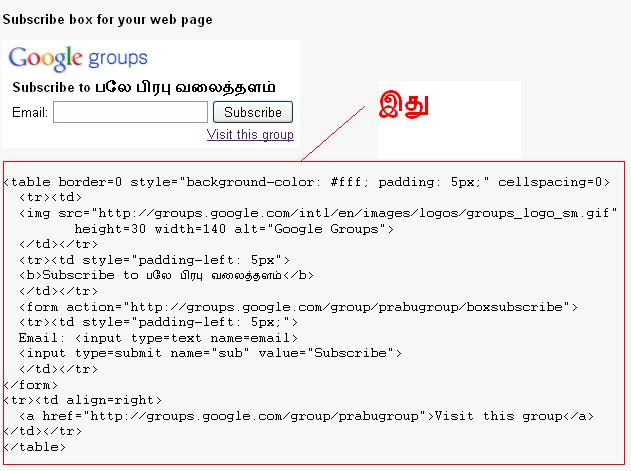The width and height of the screenshot is (631, 471).
Task: Click the 'Subscribe box for your web page' heading
Action: coord(107,20)
